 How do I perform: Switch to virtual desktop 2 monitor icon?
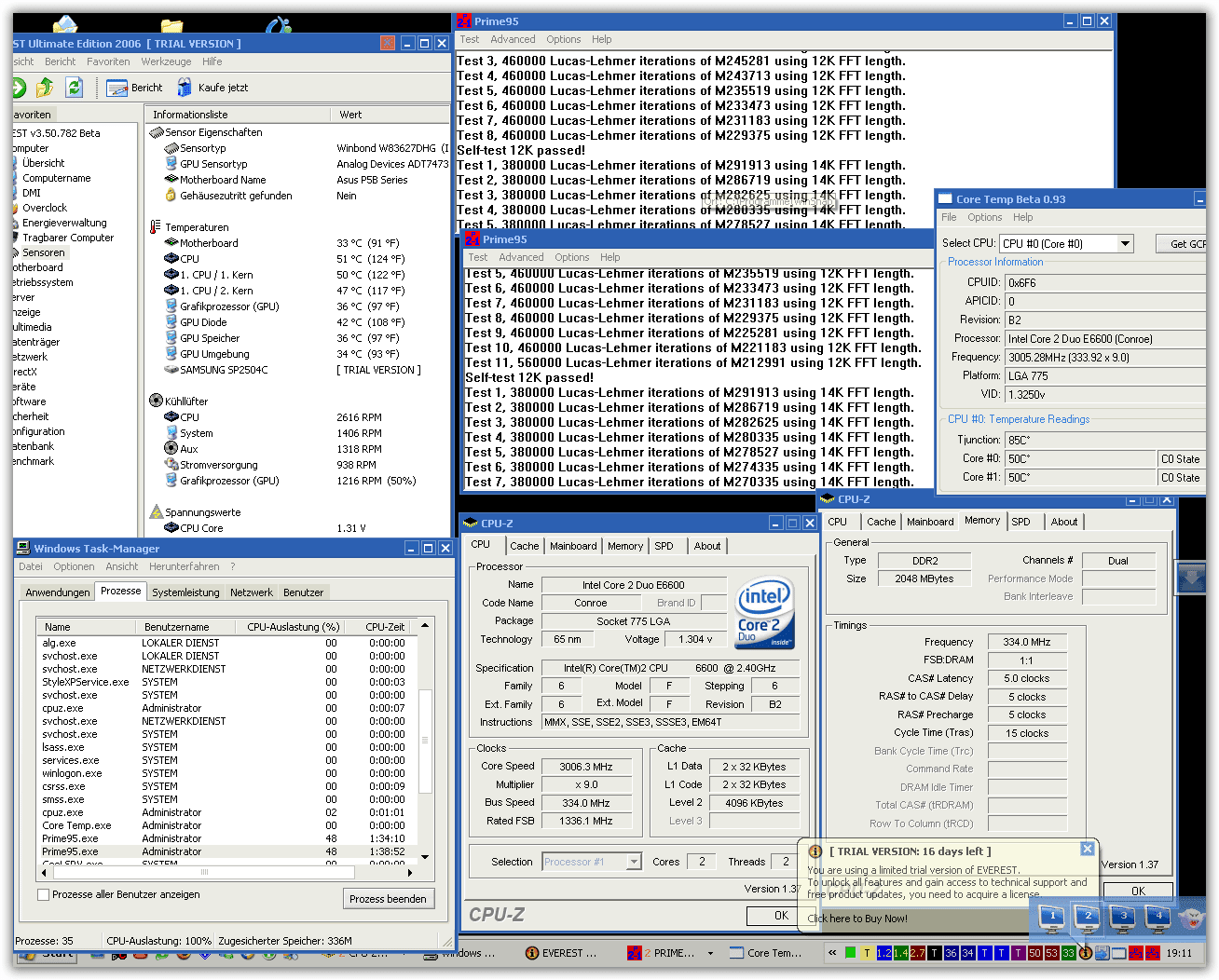point(1088,918)
